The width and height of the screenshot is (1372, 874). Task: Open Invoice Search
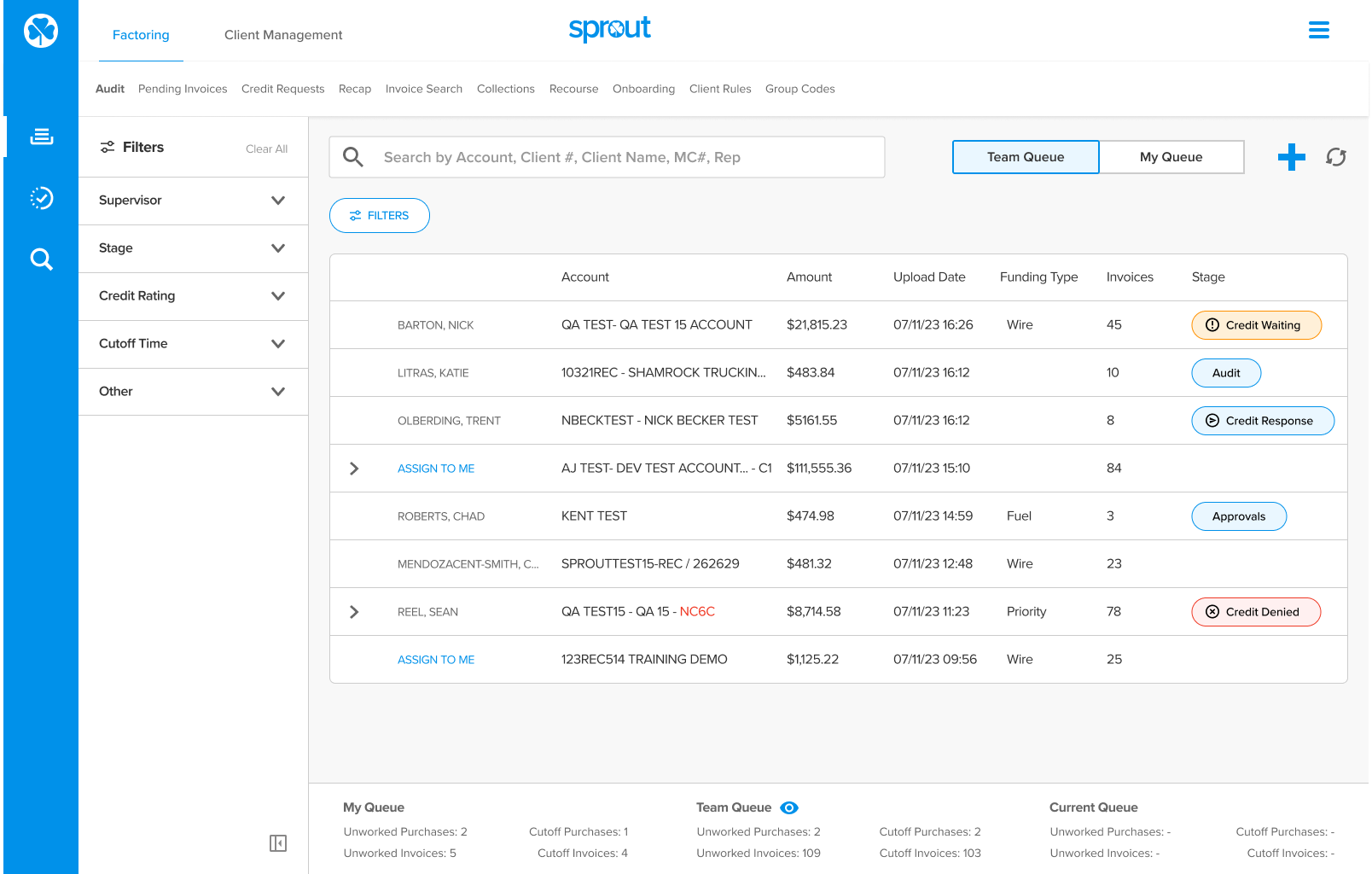pos(424,89)
